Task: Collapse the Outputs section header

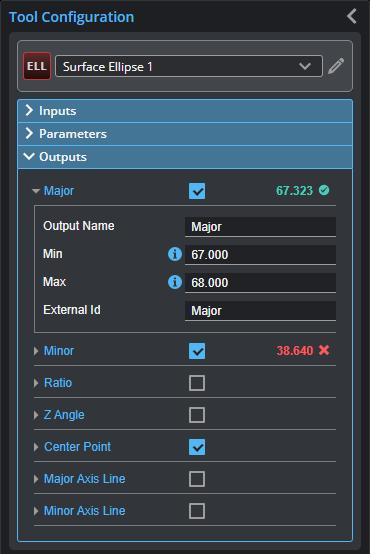Action: coord(185,157)
